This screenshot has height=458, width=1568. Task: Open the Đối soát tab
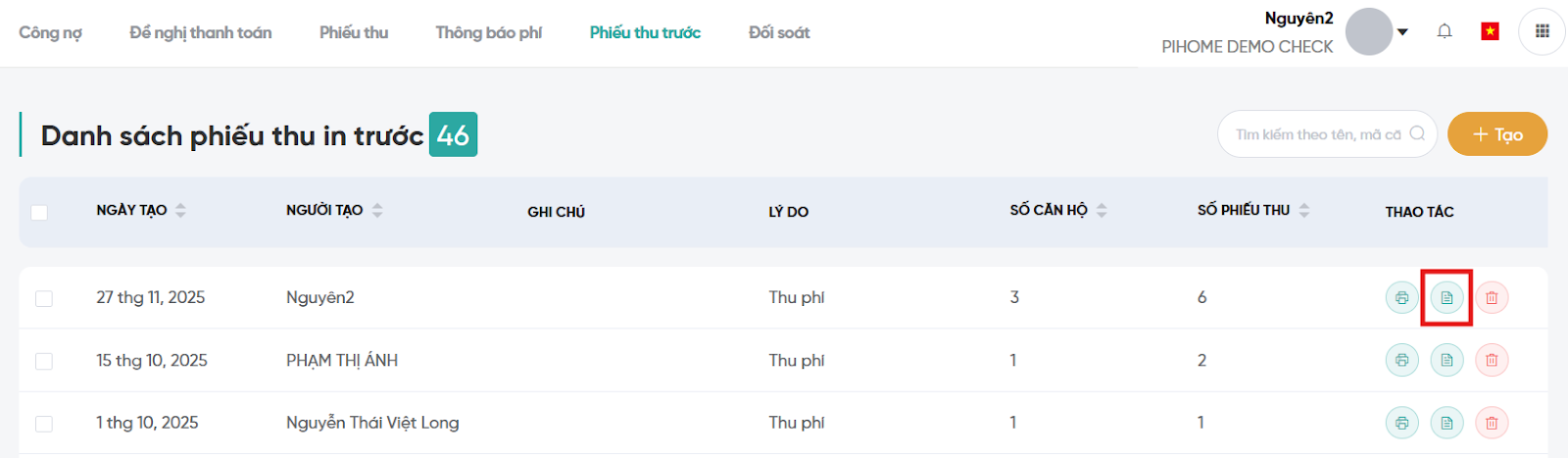[x=779, y=32]
